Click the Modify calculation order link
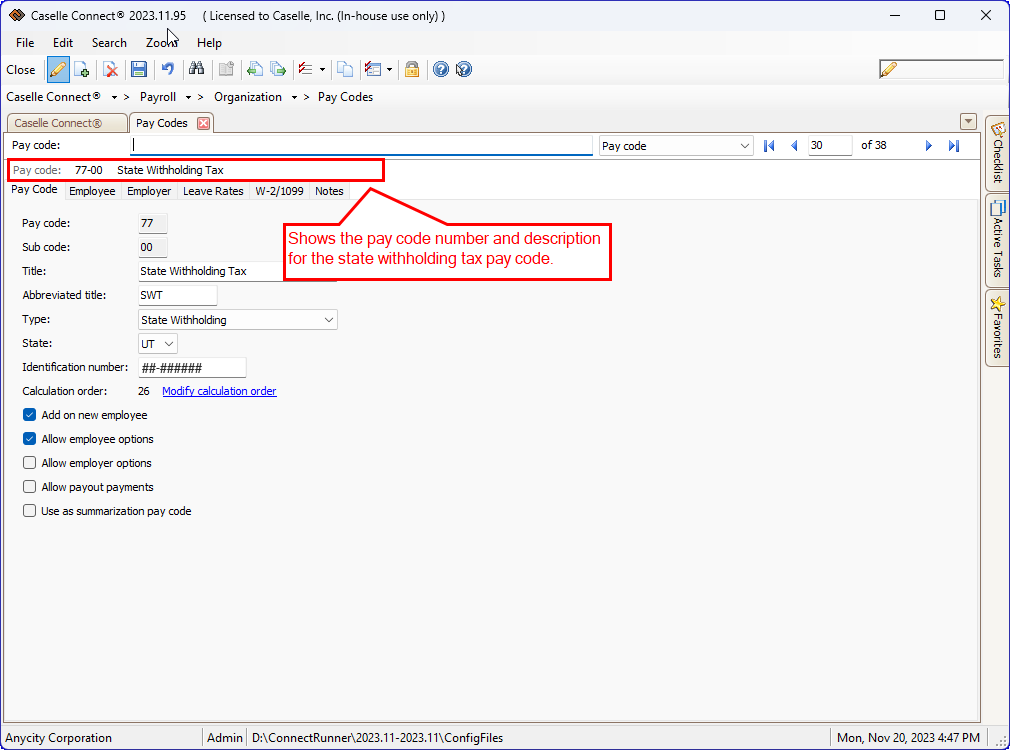 tap(218, 391)
